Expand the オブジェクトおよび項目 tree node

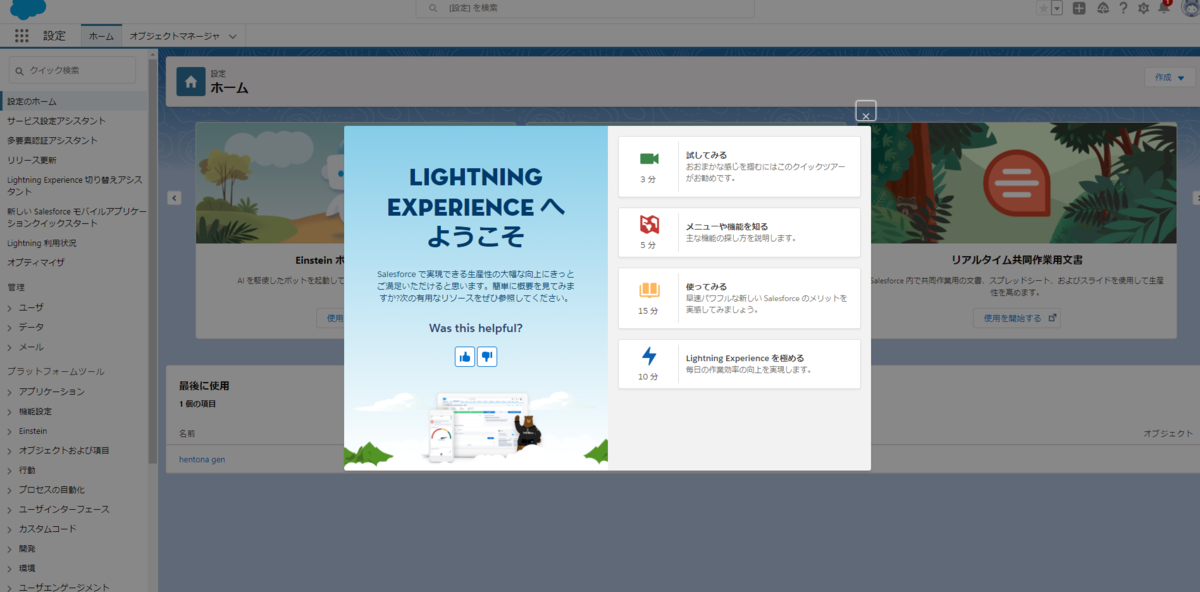coord(10,450)
